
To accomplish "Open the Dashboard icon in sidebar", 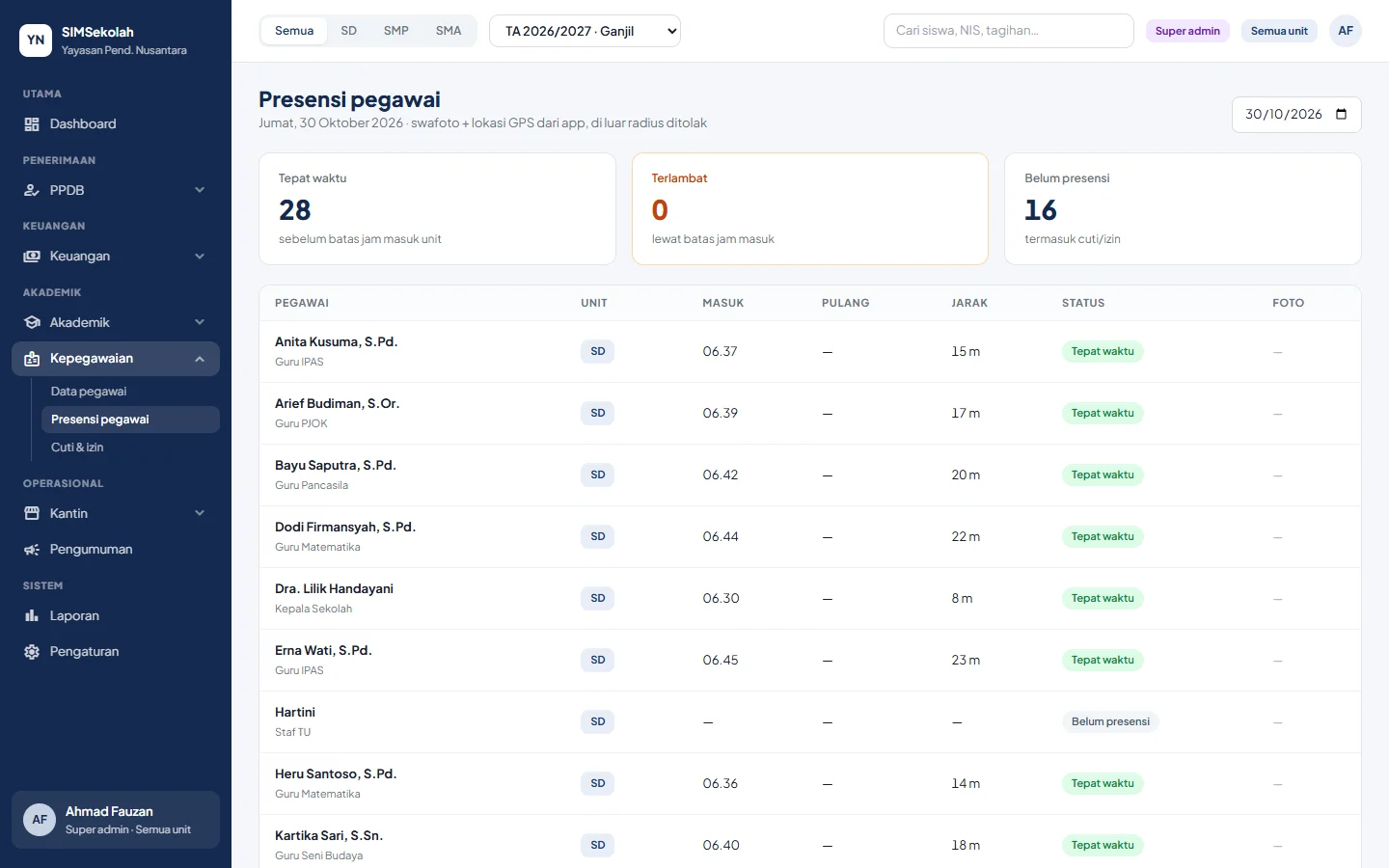I will pos(32,124).
